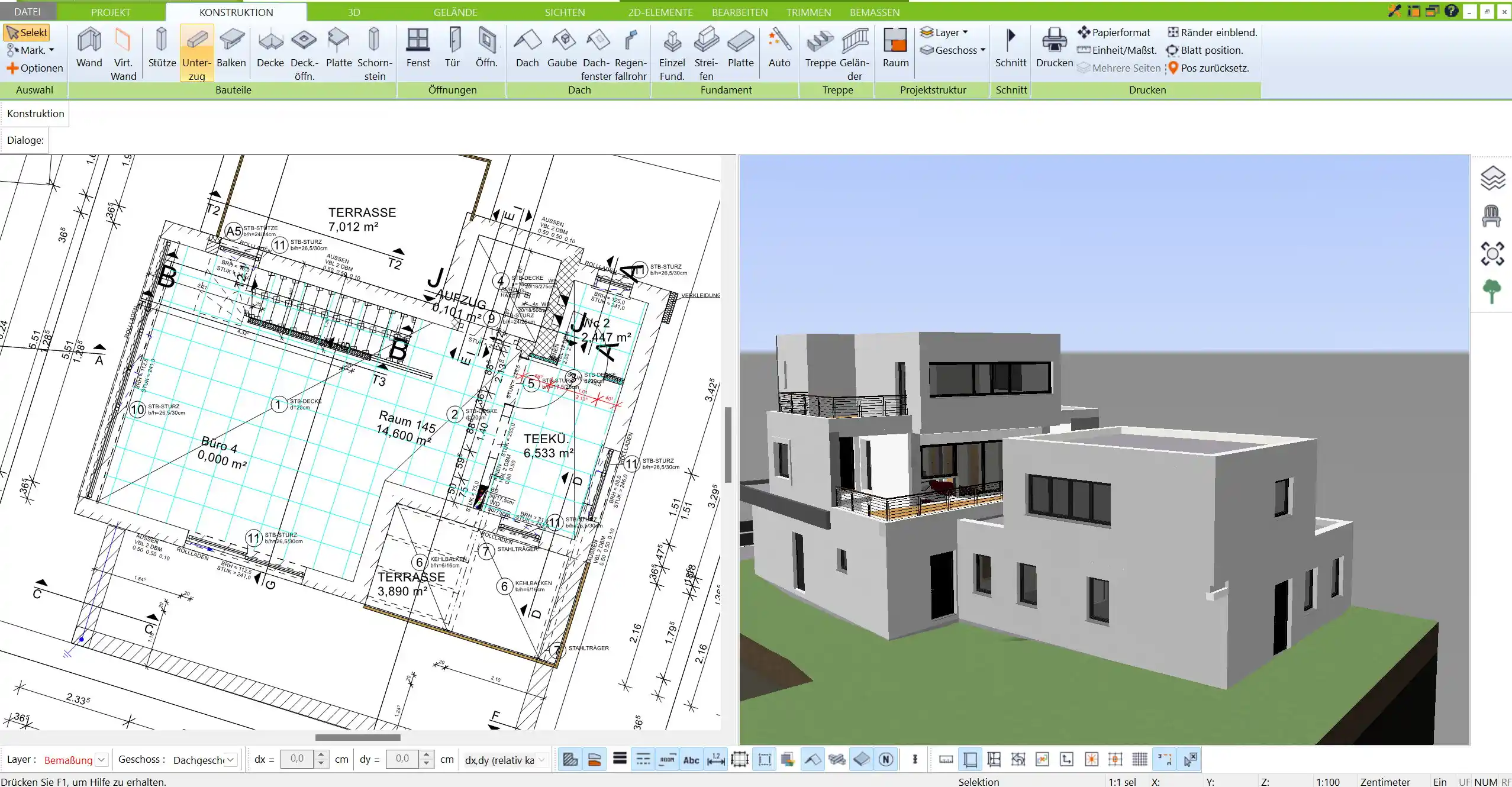Choose the Deck.-öffn. ceiling opening tool
Image resolution: width=1512 pixels, height=787 pixels.
(304, 54)
